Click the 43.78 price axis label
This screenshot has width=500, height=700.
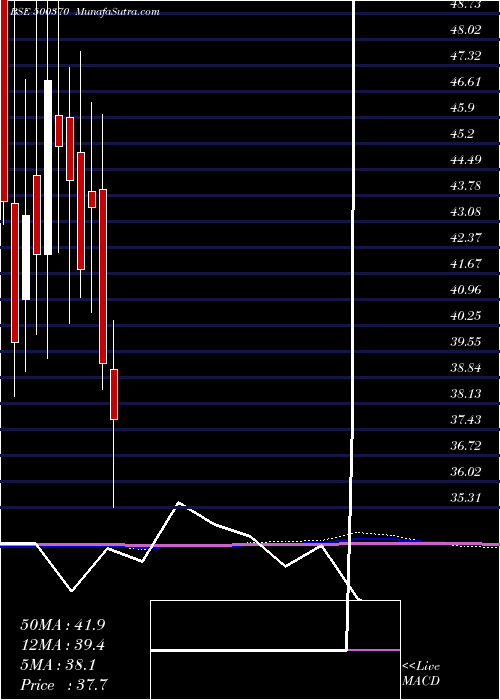(466, 186)
